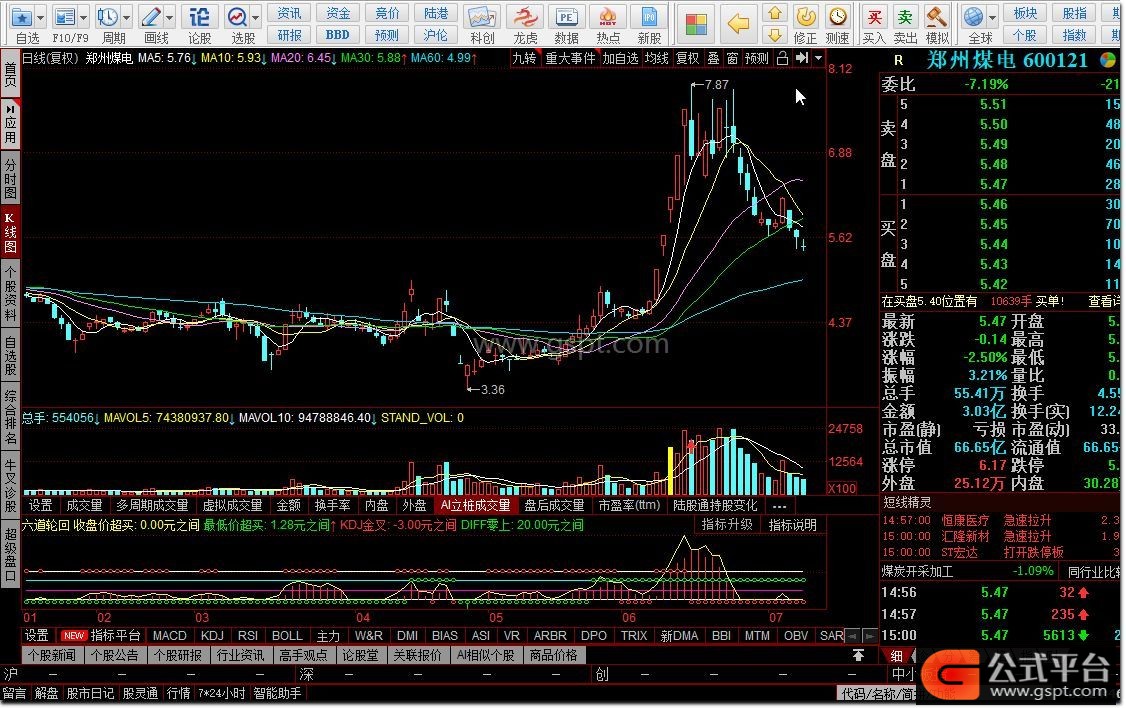Click the red 买入 buy button
This screenshot has height=708, width=1126.
click(x=875, y=17)
